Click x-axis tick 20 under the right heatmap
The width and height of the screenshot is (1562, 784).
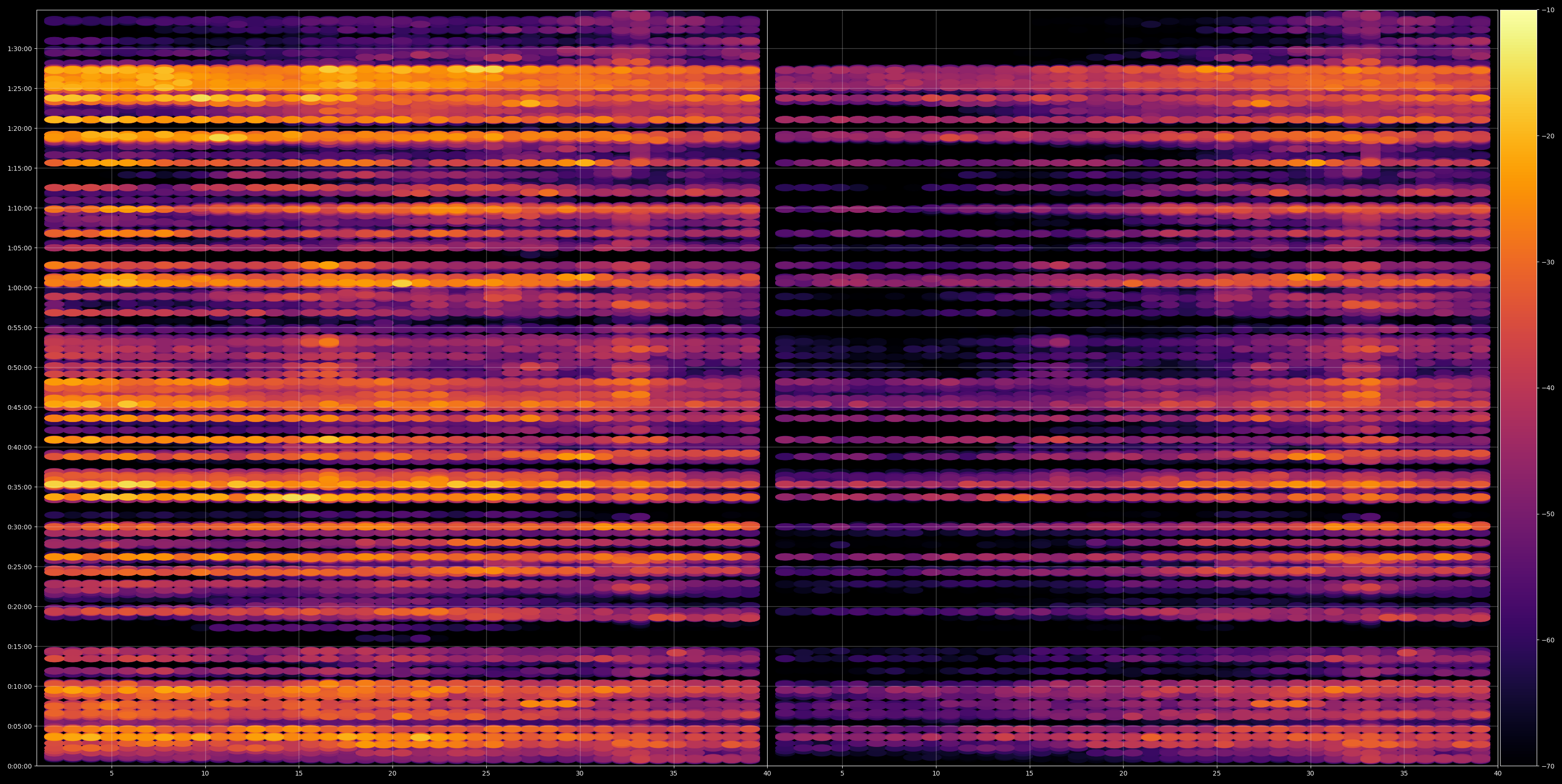pos(1123,774)
